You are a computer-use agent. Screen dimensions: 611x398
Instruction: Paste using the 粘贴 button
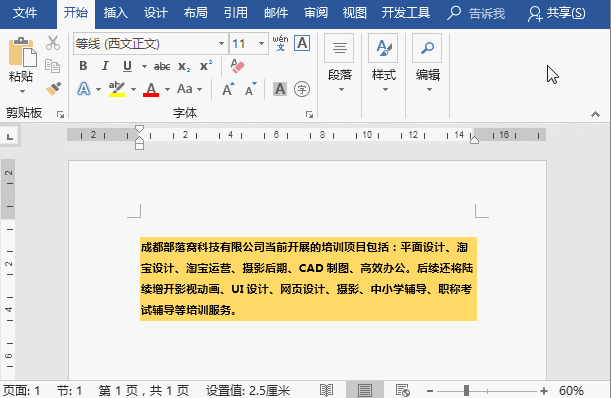point(22,66)
